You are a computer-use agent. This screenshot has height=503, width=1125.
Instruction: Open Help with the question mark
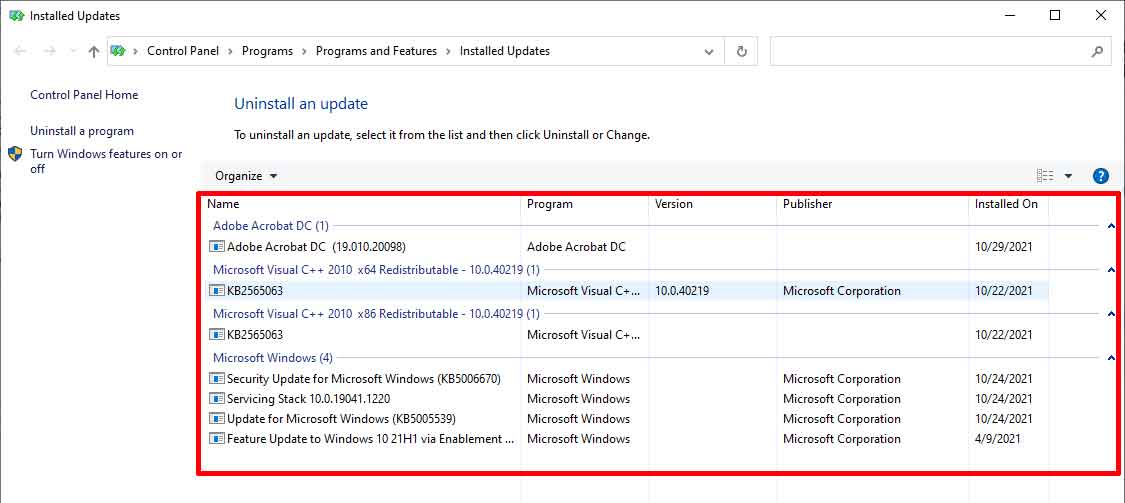(1100, 176)
